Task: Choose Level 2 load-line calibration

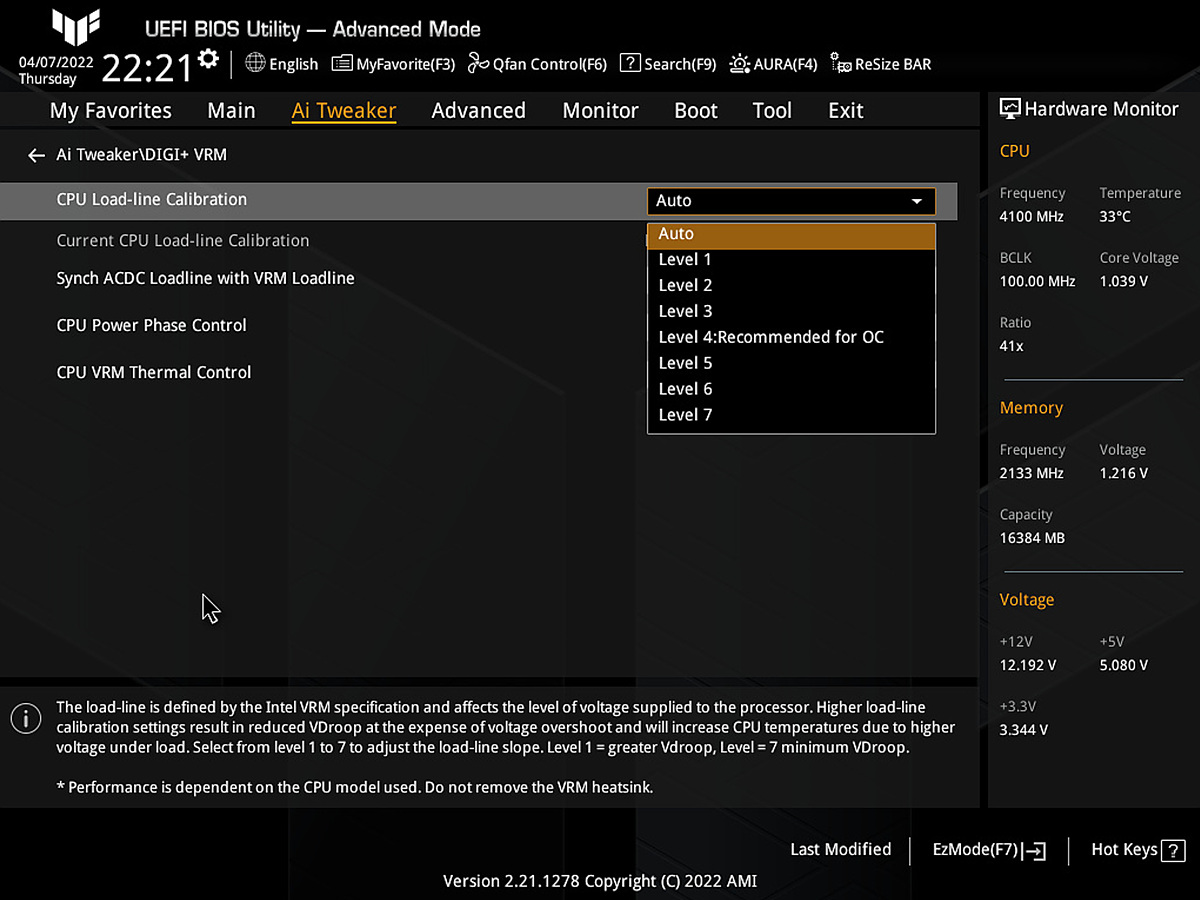Action: (791, 286)
